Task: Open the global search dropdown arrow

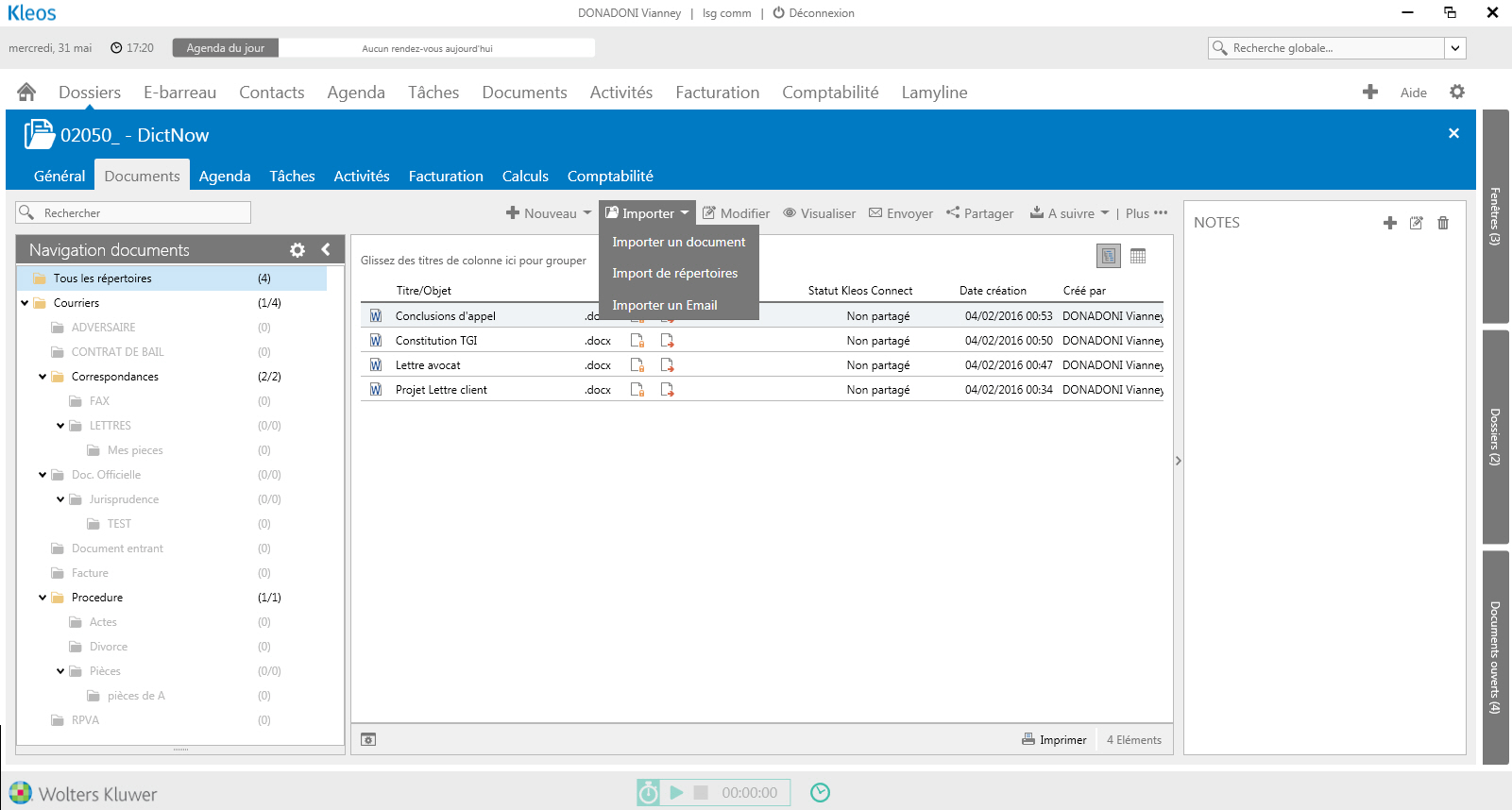Action: tap(1455, 48)
